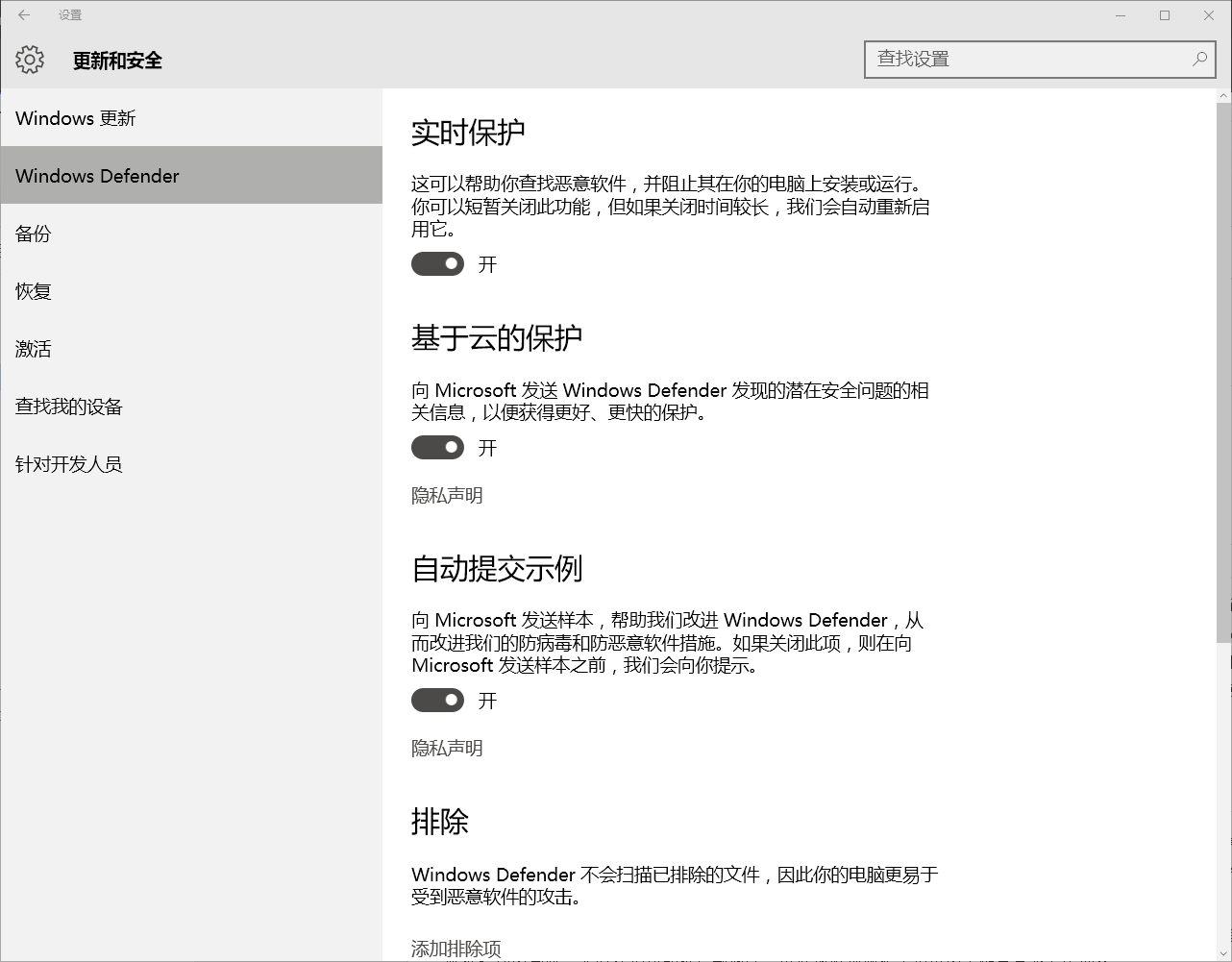The width and height of the screenshot is (1232, 962).
Task: Click the settings gear icon
Action: (x=30, y=60)
